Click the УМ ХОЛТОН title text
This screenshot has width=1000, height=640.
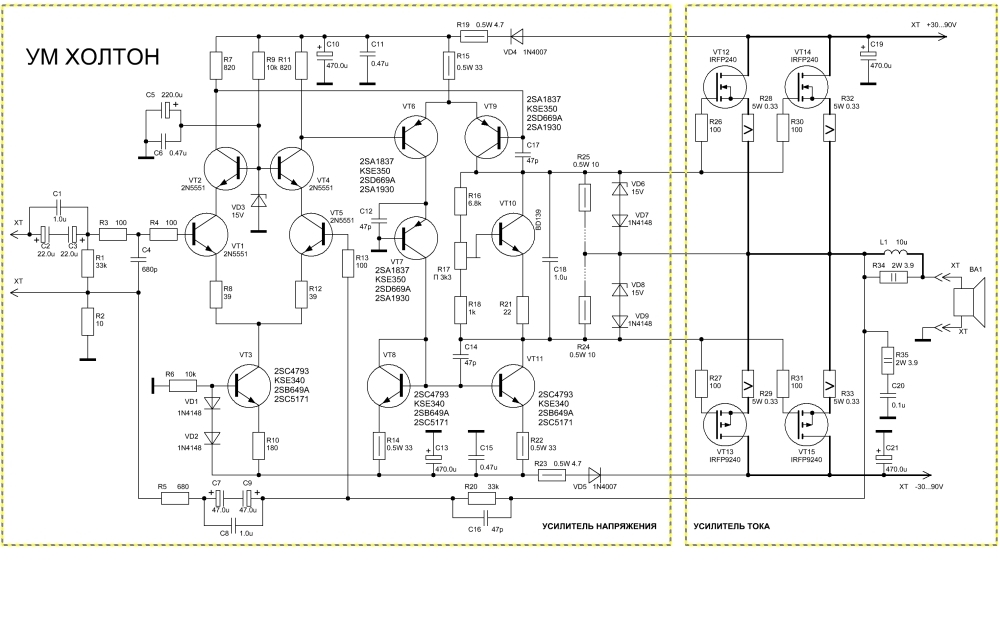click(x=92, y=57)
